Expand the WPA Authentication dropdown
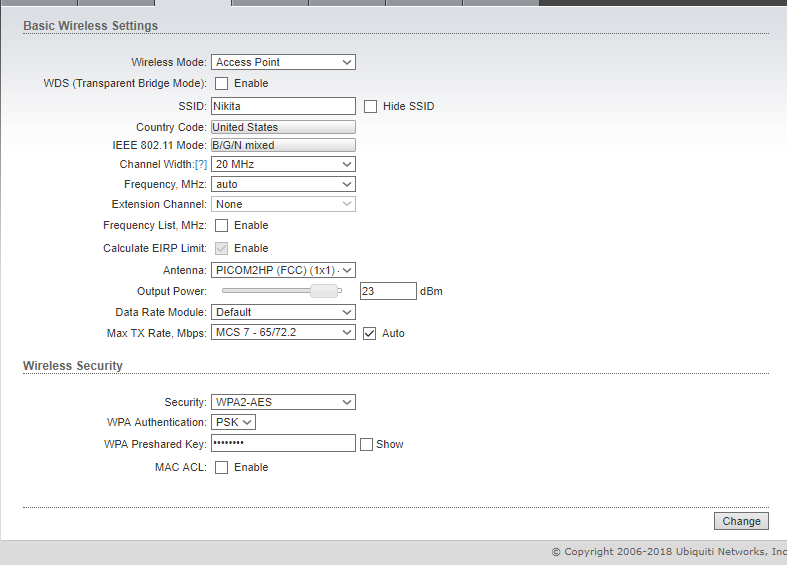787x565 pixels. point(234,422)
